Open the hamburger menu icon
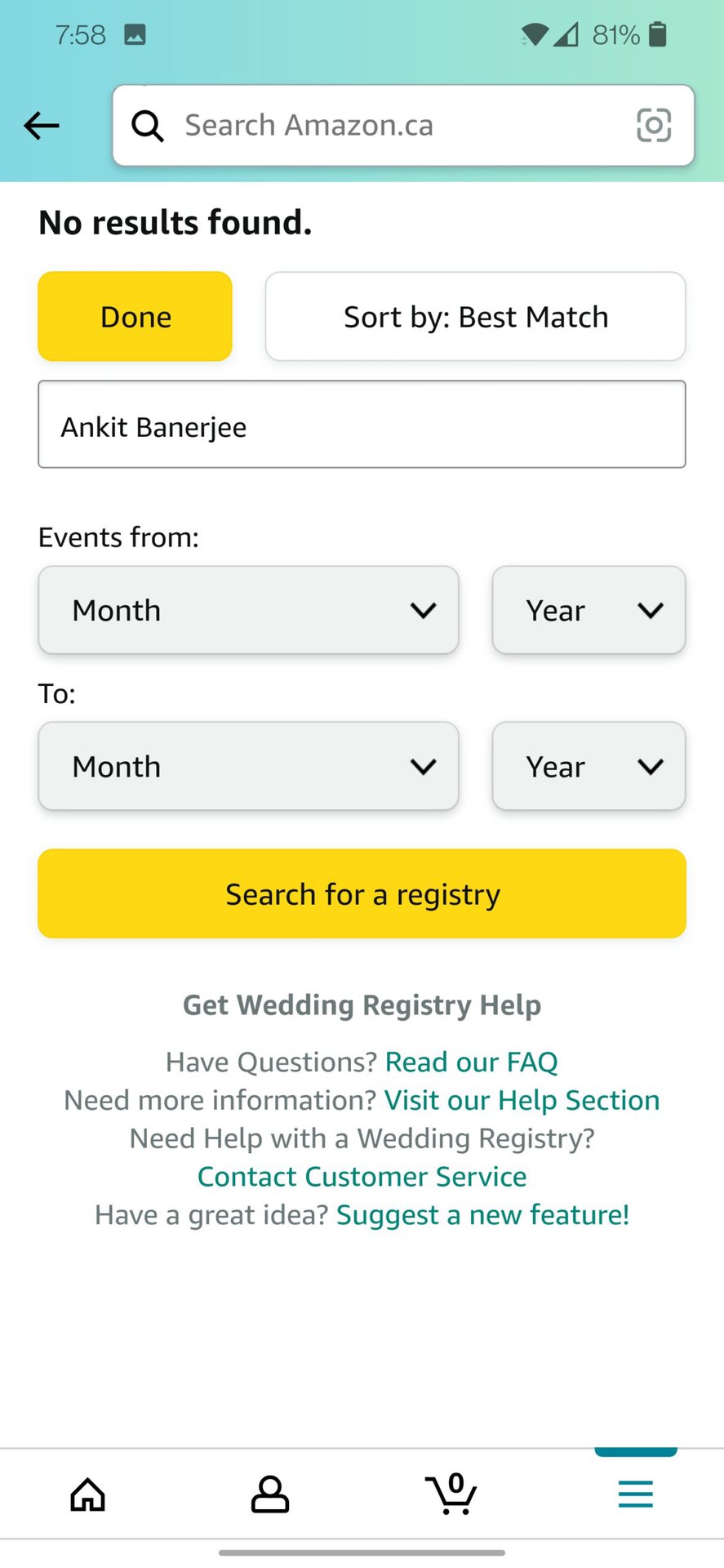724x1568 pixels. [x=635, y=1494]
